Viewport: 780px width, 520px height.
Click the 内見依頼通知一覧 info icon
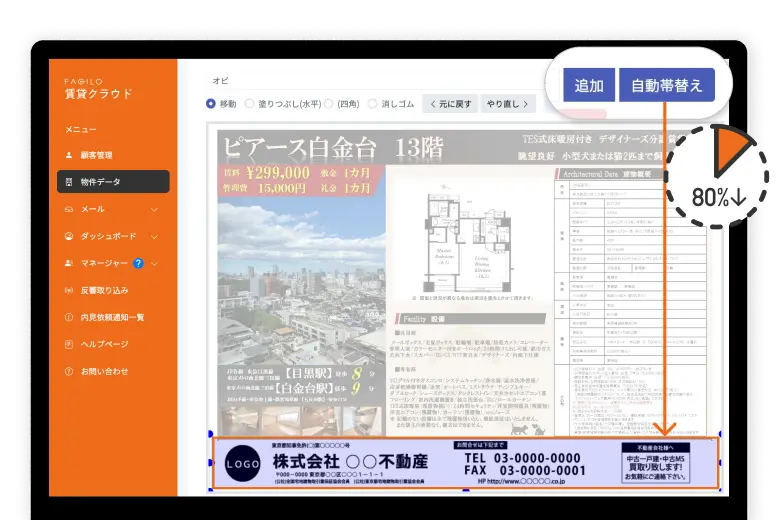69,317
